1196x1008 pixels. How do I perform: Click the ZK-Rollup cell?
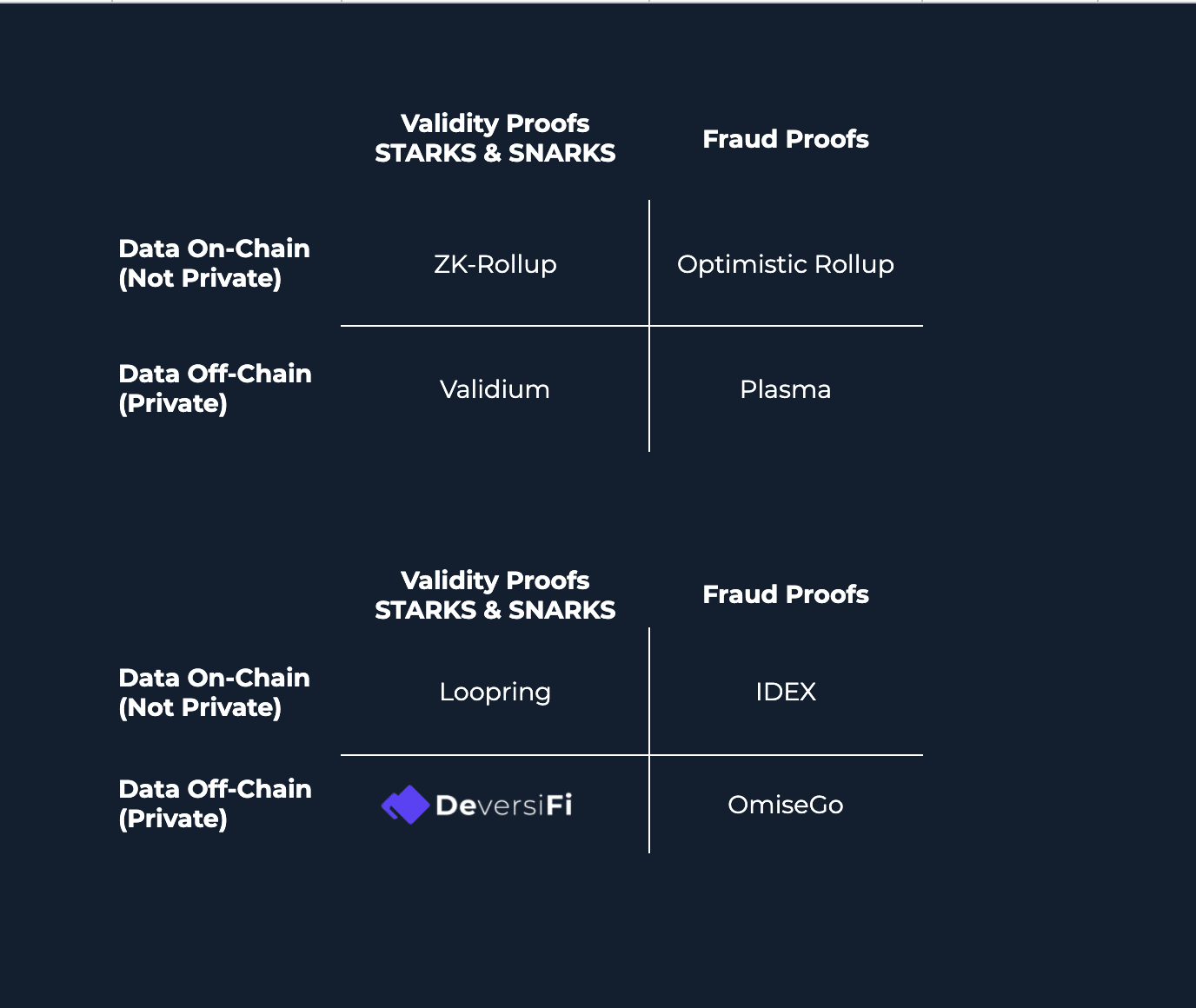coord(495,264)
